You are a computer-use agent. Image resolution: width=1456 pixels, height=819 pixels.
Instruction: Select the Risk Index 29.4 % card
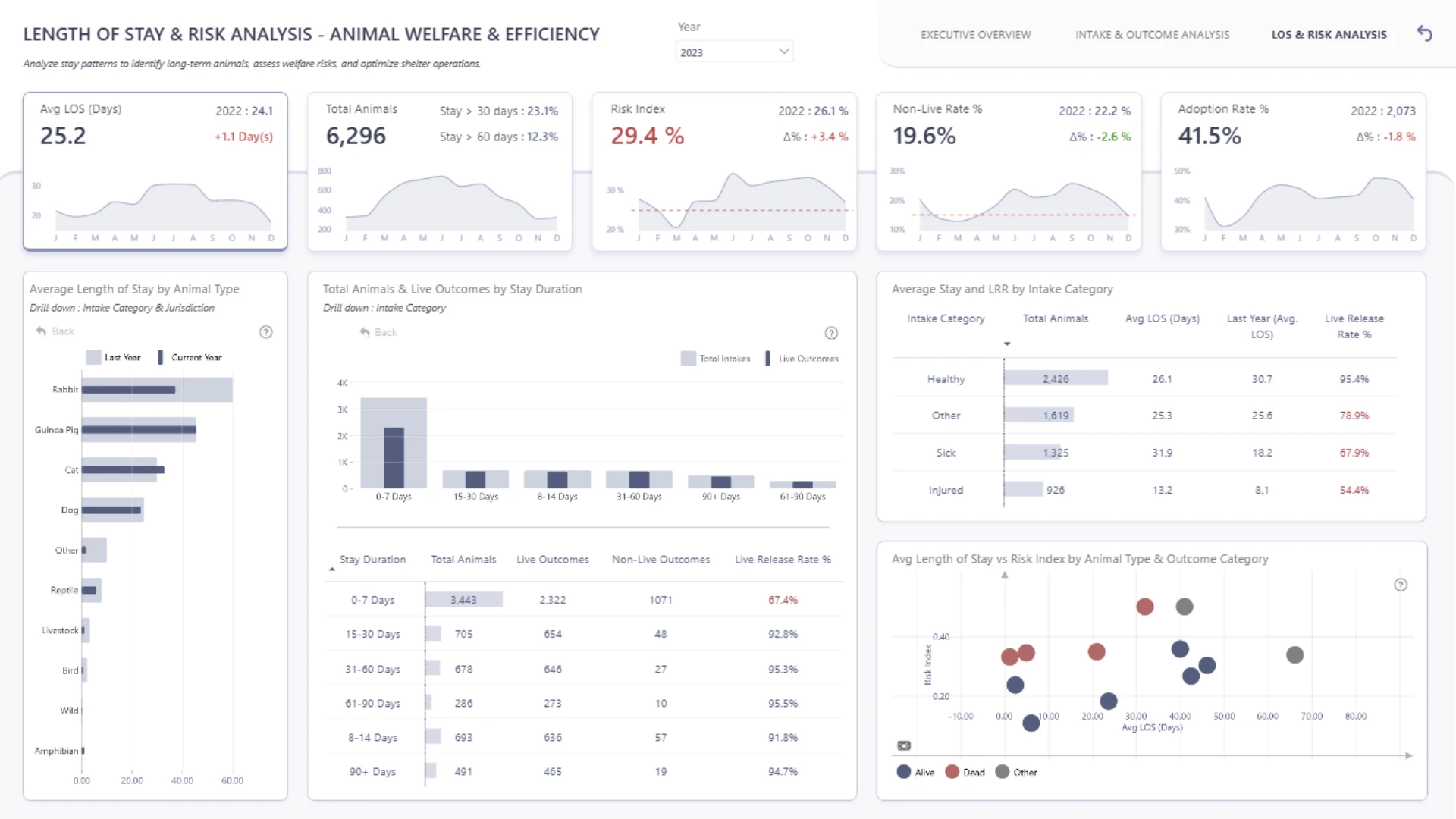click(724, 171)
